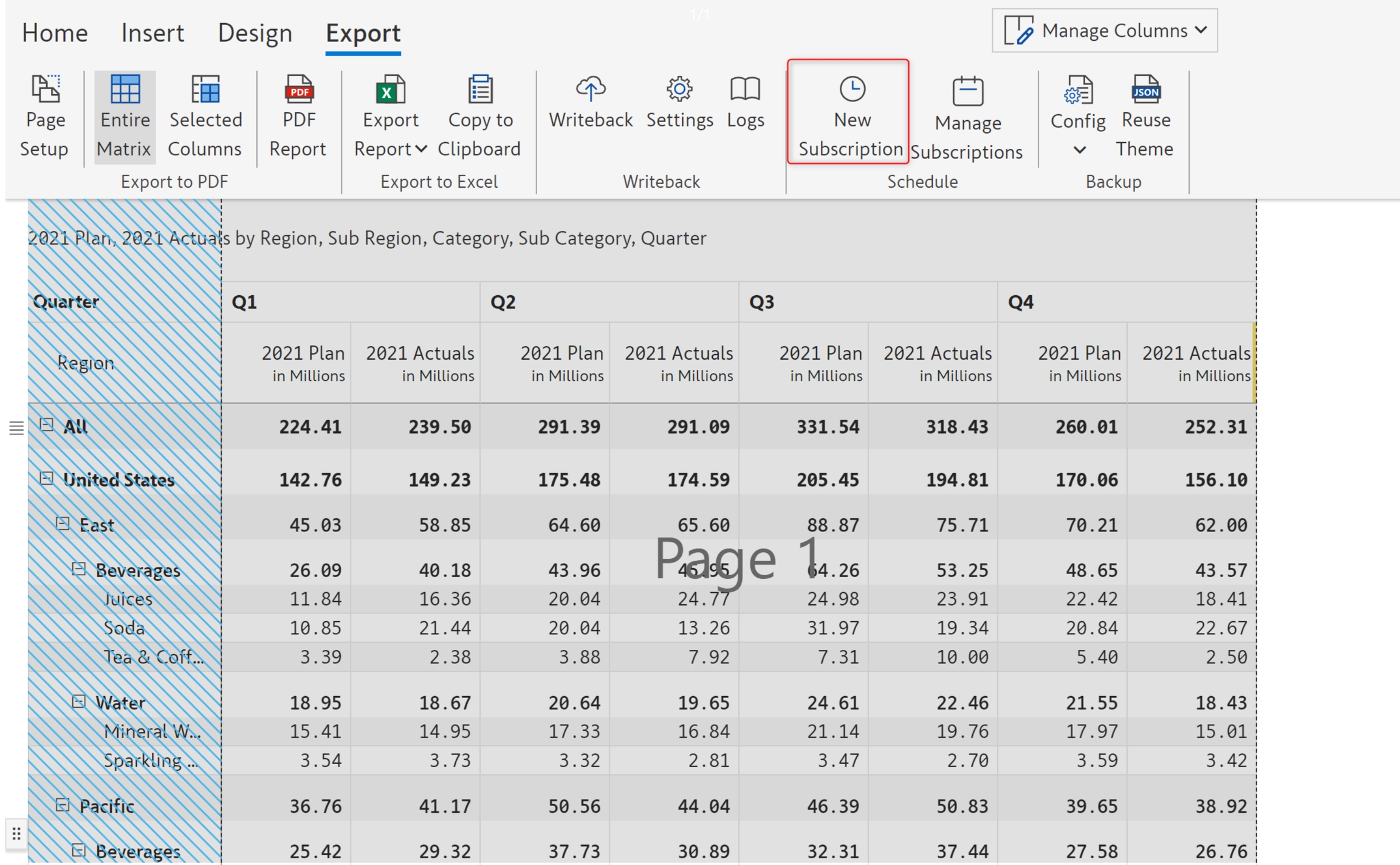The image size is (1400, 865).
Task: Collapse the United States row
Action: (x=47, y=478)
